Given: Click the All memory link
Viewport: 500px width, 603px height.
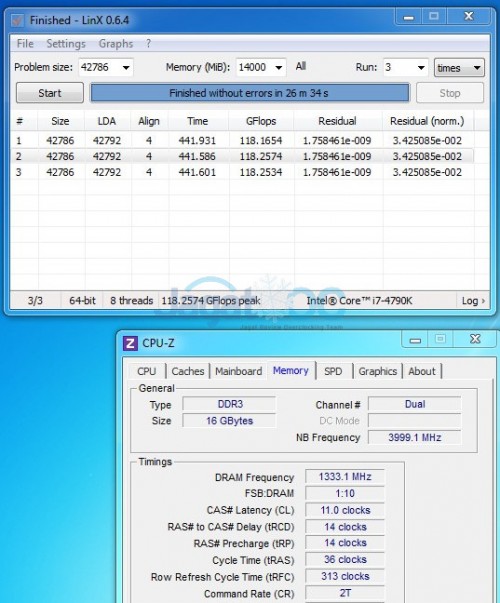Looking at the screenshot, I should pos(301,66).
